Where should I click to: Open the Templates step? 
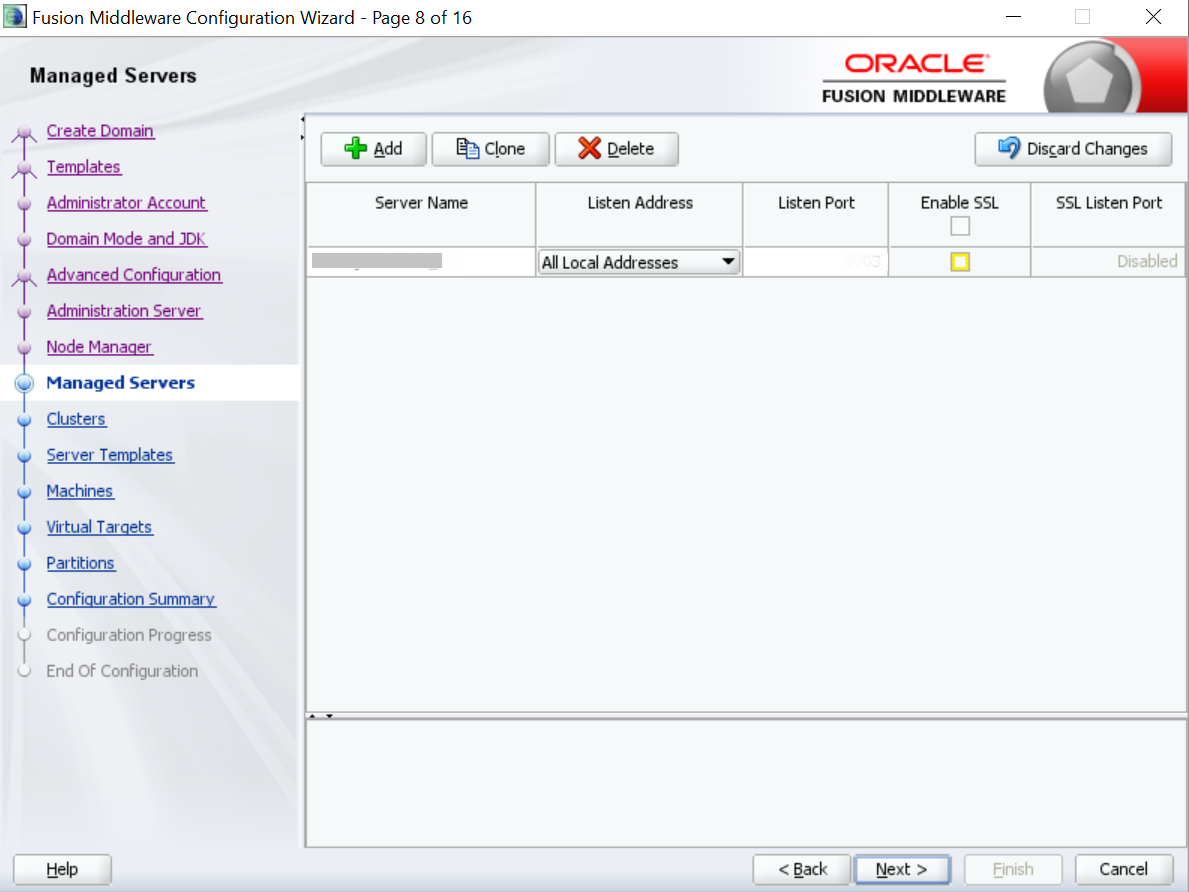click(83, 167)
